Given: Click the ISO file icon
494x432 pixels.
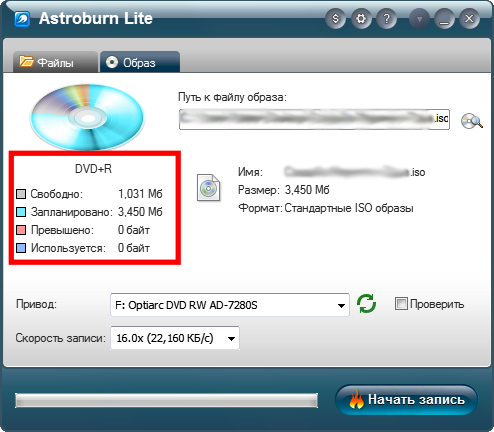Looking at the screenshot, I should tap(209, 188).
